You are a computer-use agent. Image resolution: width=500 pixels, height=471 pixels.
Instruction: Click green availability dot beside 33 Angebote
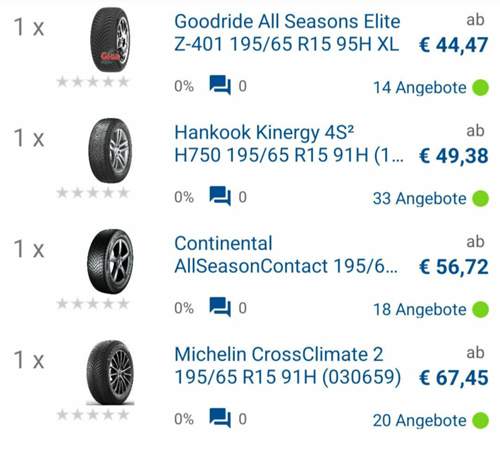click(480, 199)
